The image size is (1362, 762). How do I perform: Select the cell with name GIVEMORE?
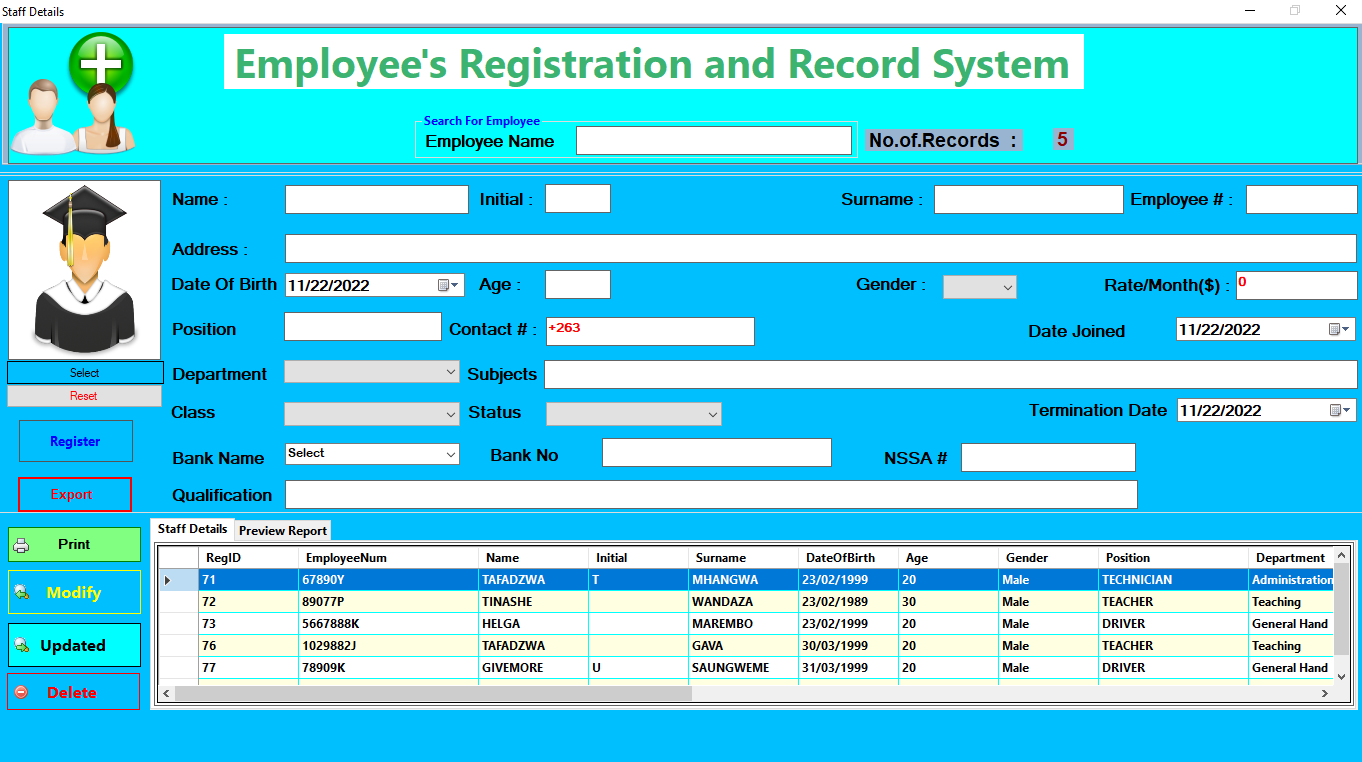click(533, 668)
